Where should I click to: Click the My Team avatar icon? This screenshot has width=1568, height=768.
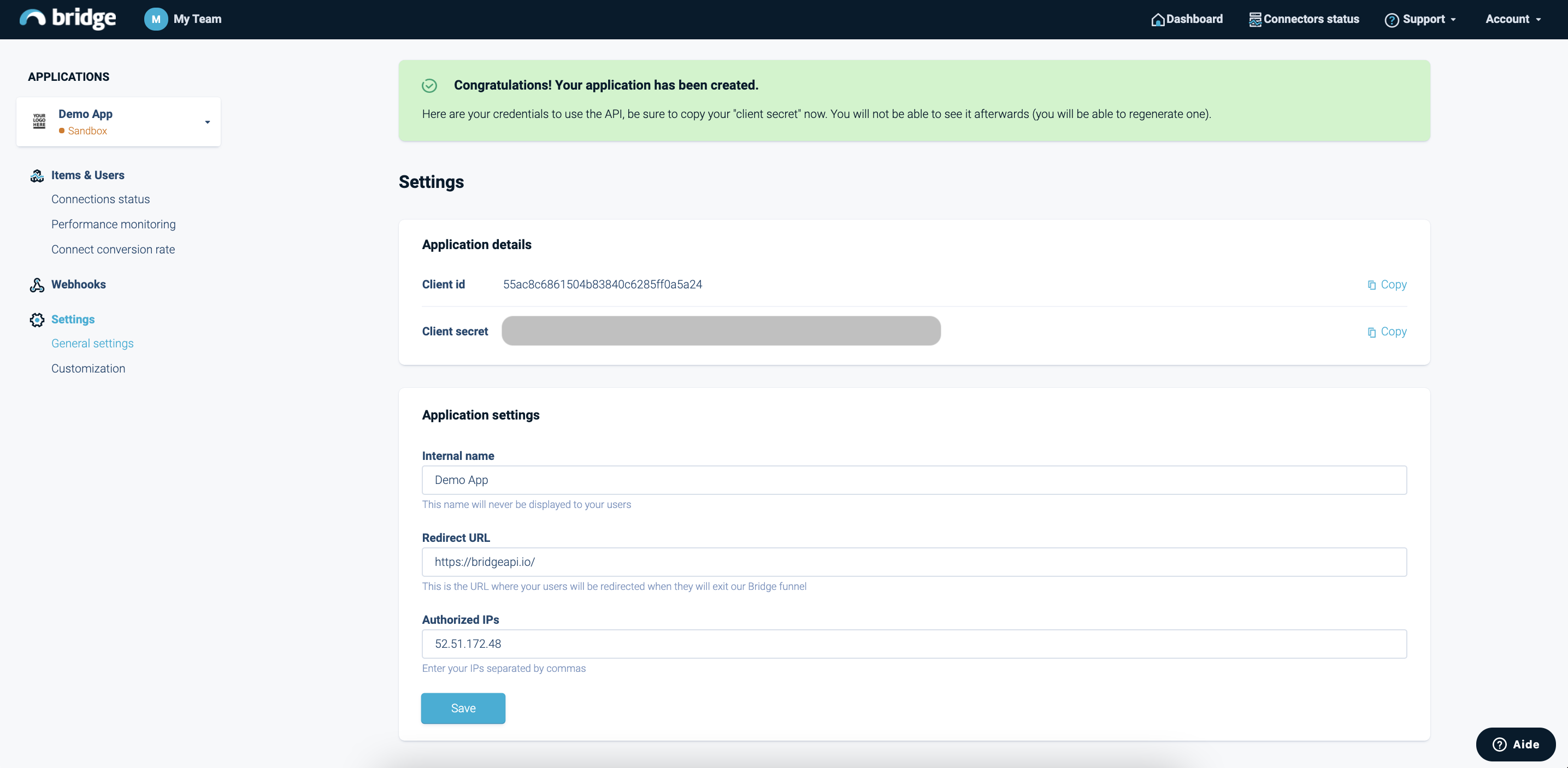point(156,19)
